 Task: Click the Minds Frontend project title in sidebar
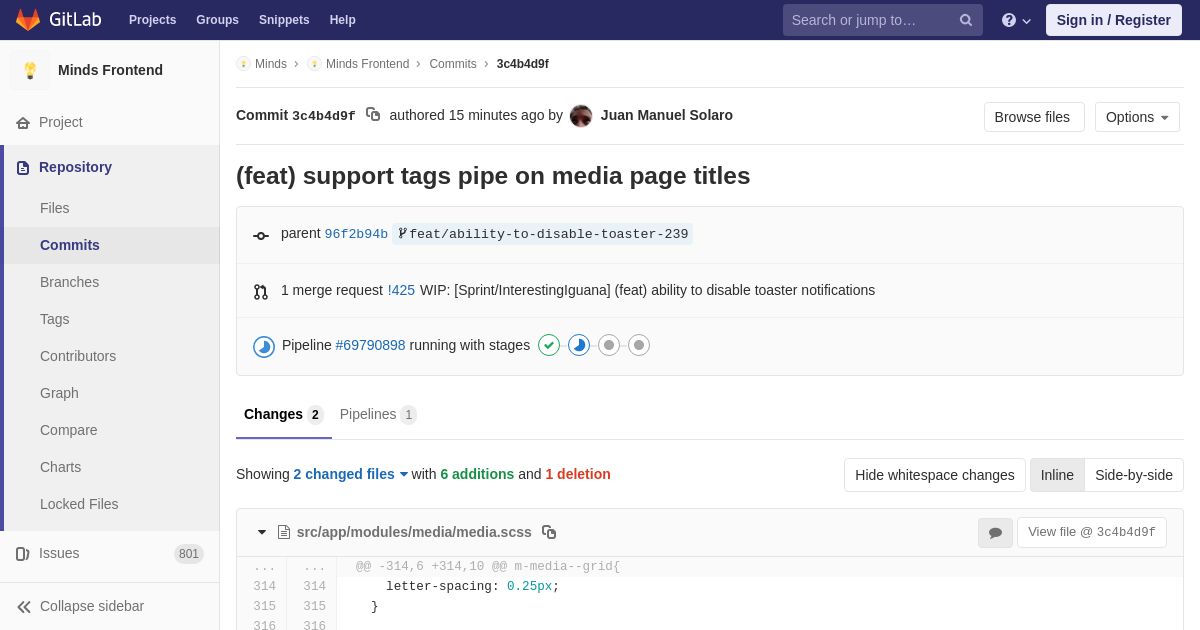click(110, 70)
